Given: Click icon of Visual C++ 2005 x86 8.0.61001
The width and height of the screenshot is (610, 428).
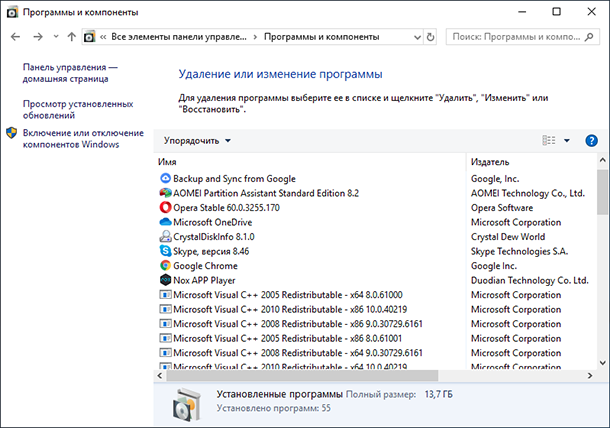Looking at the screenshot, I should [x=165, y=338].
